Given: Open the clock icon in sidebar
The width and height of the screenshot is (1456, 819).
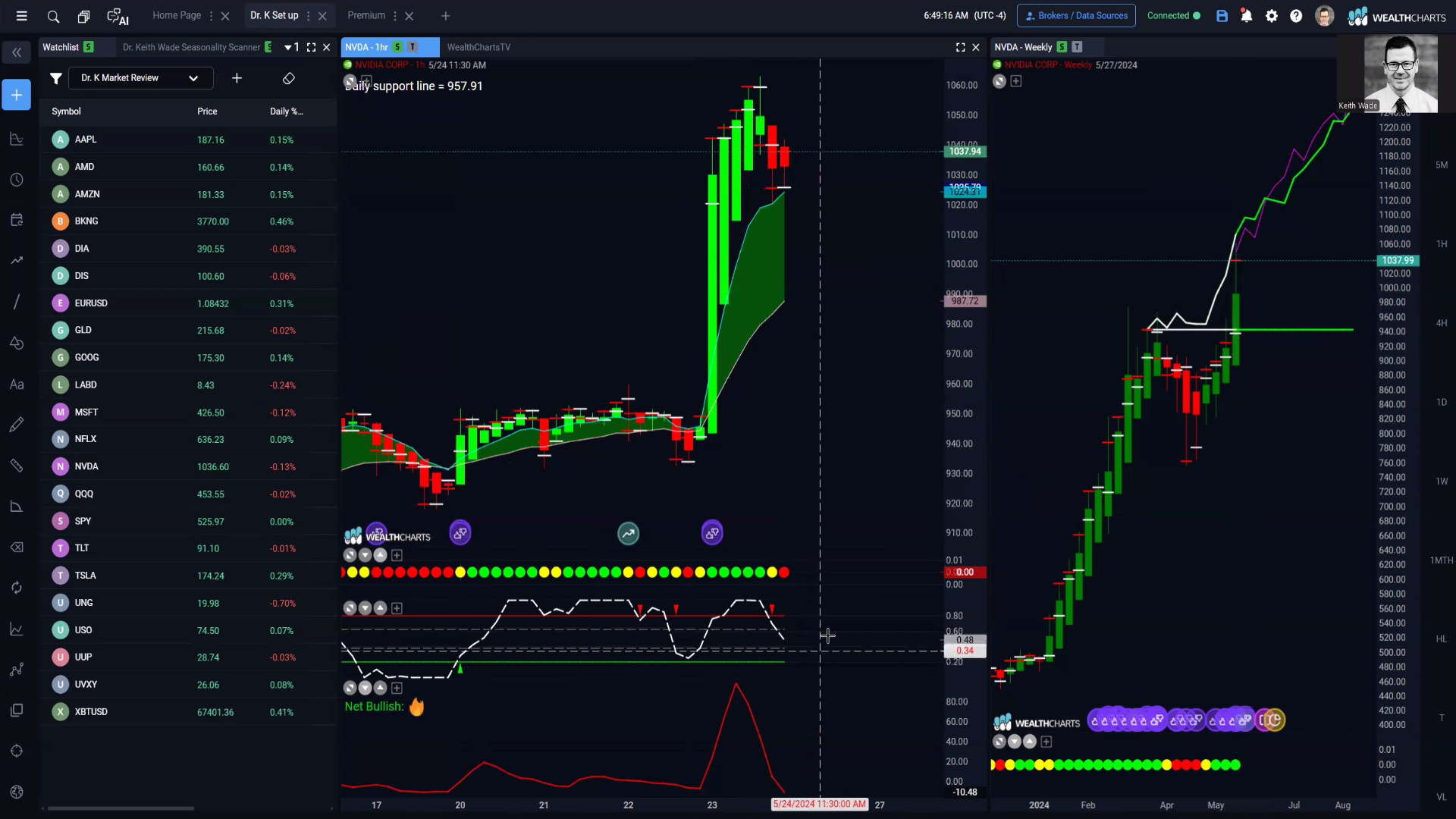Looking at the screenshot, I should coord(16,180).
